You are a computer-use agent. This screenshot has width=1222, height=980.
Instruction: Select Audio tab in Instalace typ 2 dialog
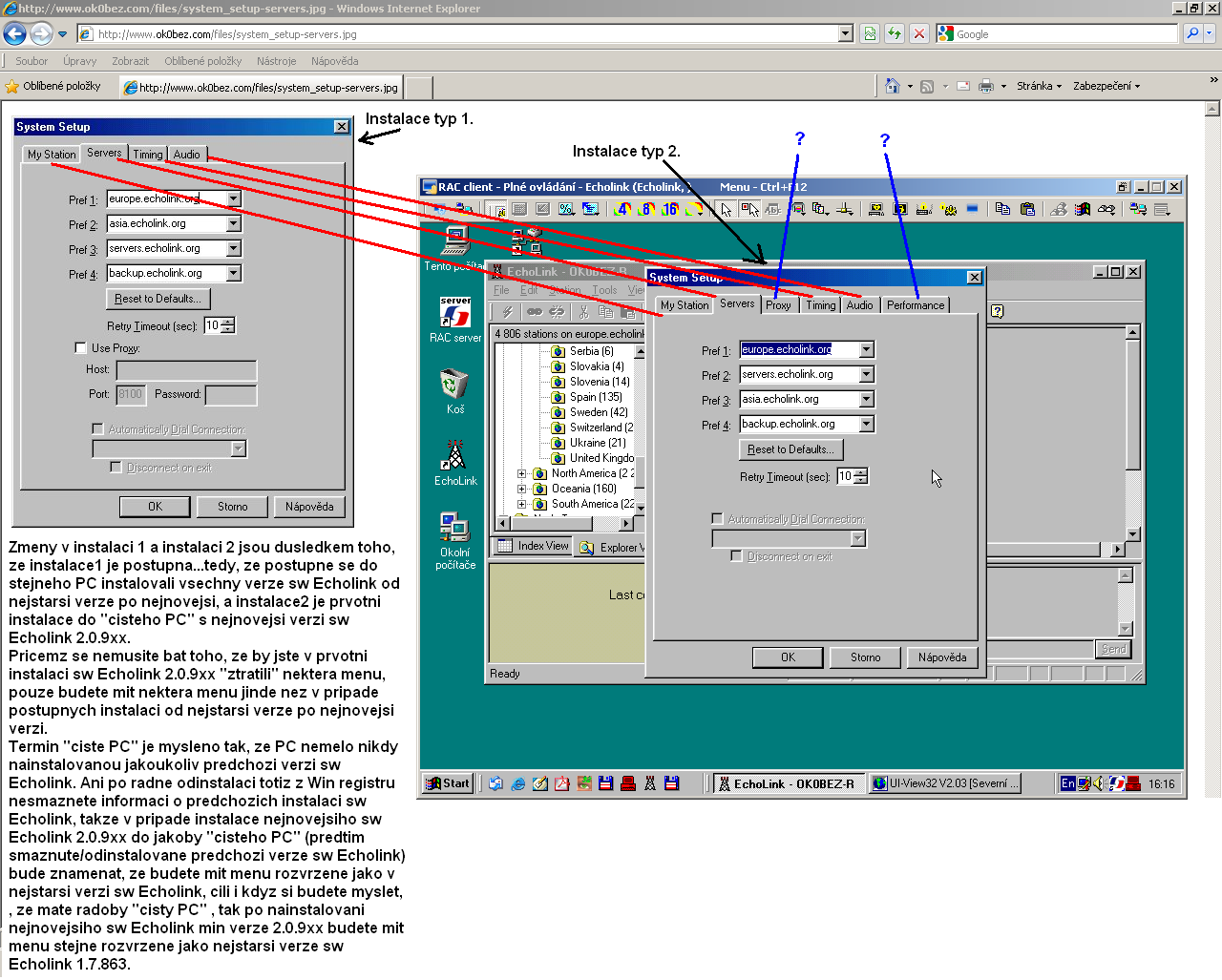859,305
